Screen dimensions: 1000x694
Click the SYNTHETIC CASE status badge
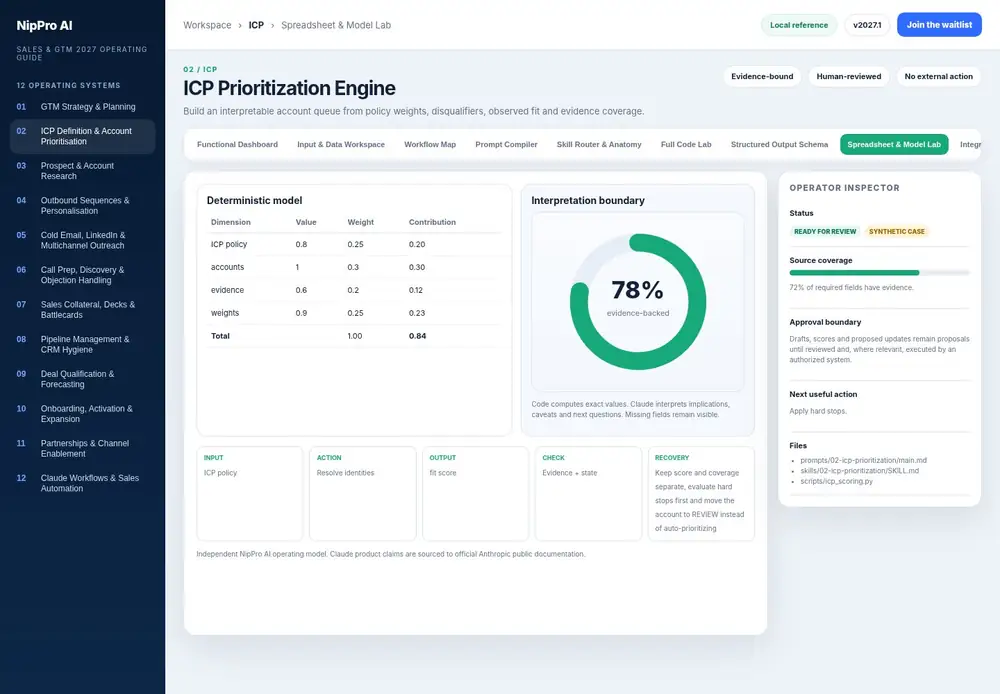pyautogui.click(x=897, y=232)
